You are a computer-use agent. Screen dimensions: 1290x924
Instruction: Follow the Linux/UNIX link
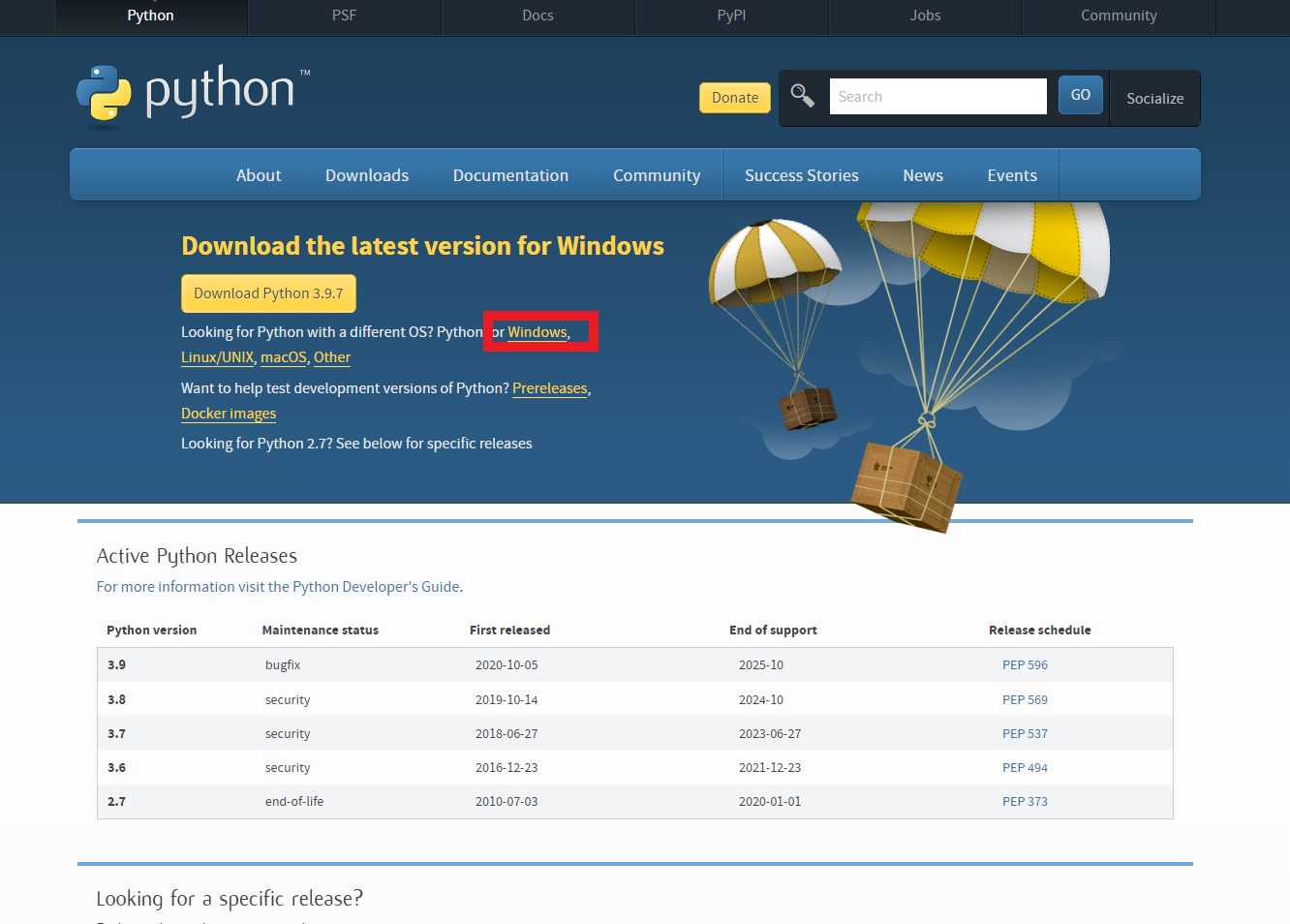coord(217,357)
